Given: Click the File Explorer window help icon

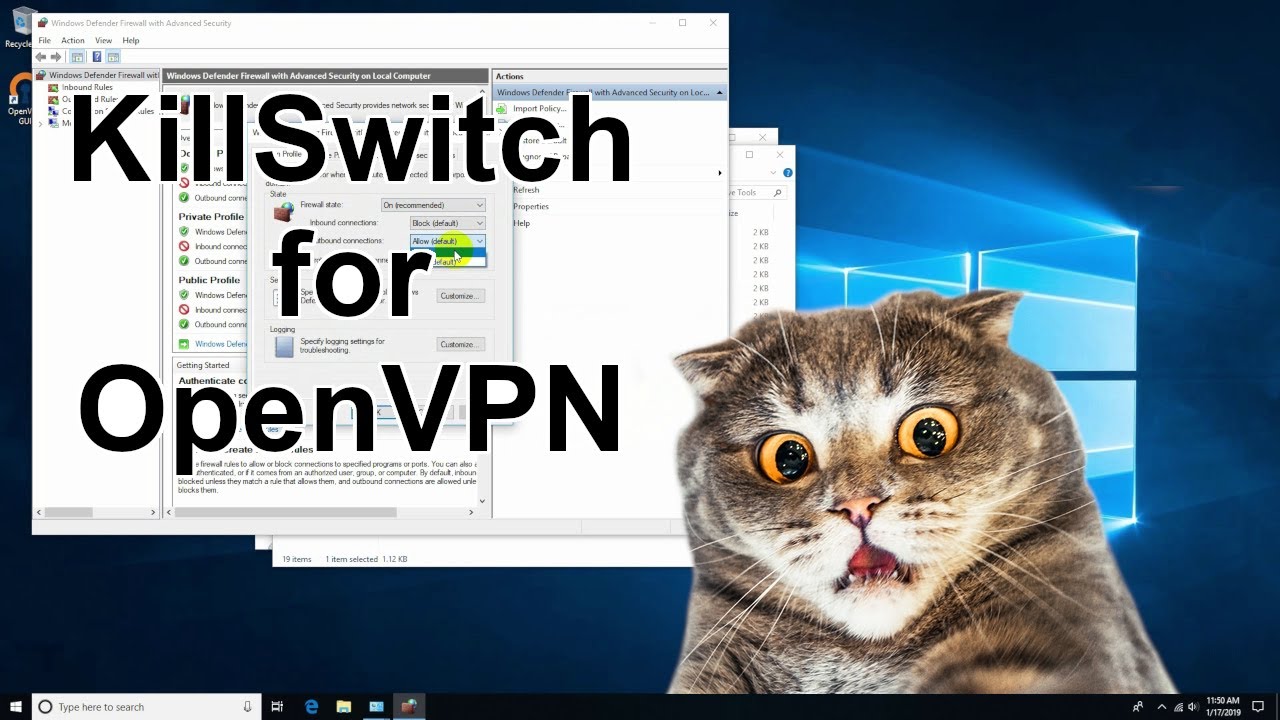Looking at the screenshot, I should [788, 173].
